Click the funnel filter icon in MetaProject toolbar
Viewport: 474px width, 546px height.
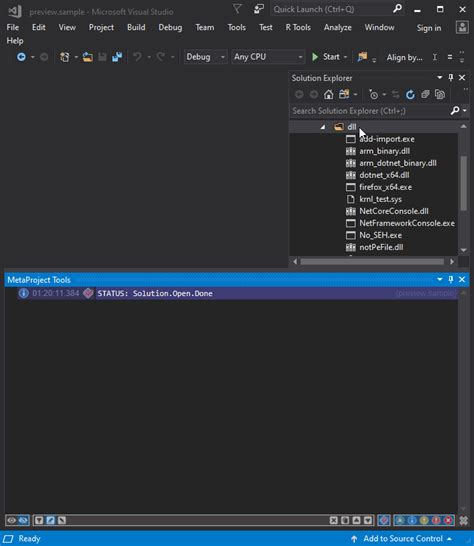(x=39, y=520)
